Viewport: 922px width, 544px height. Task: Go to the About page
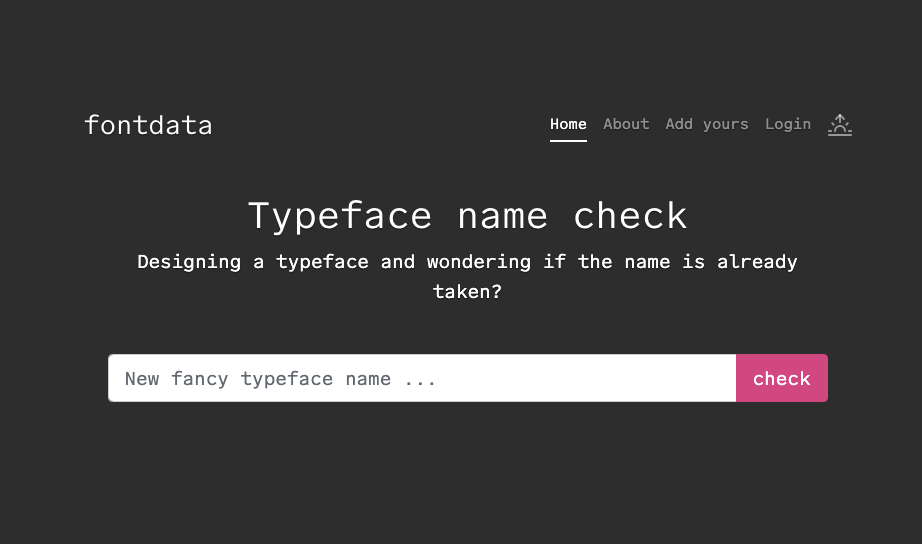coord(626,124)
